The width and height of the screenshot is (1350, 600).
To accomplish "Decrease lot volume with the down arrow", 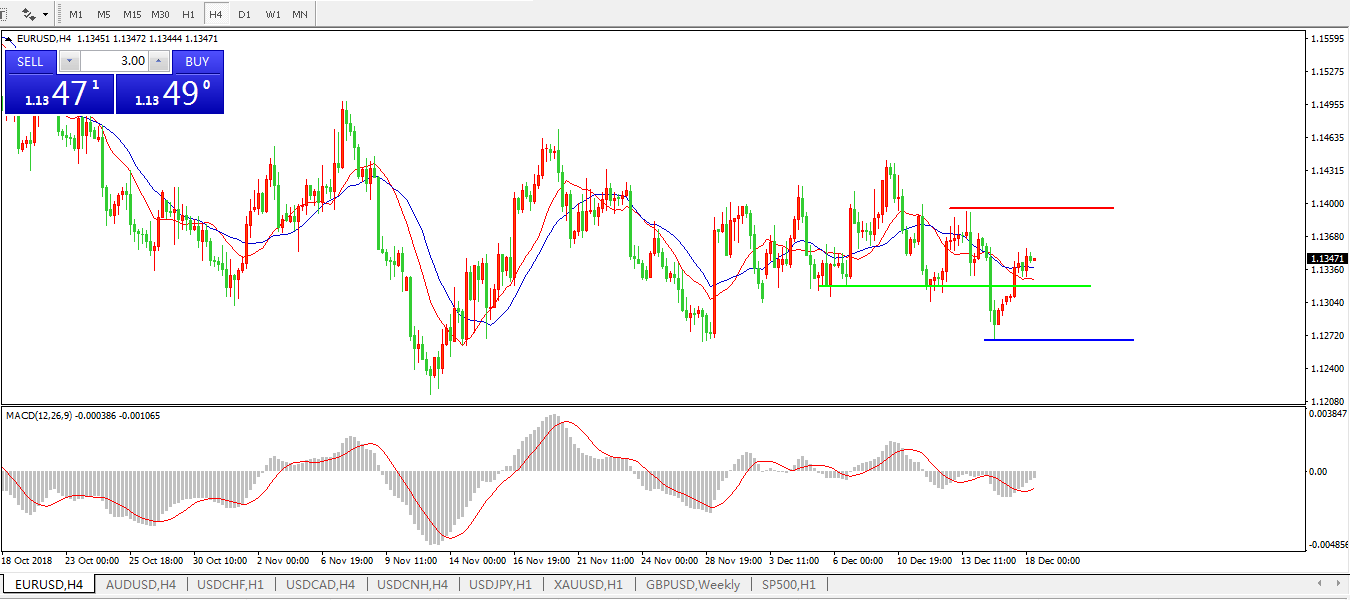I will click(68, 61).
